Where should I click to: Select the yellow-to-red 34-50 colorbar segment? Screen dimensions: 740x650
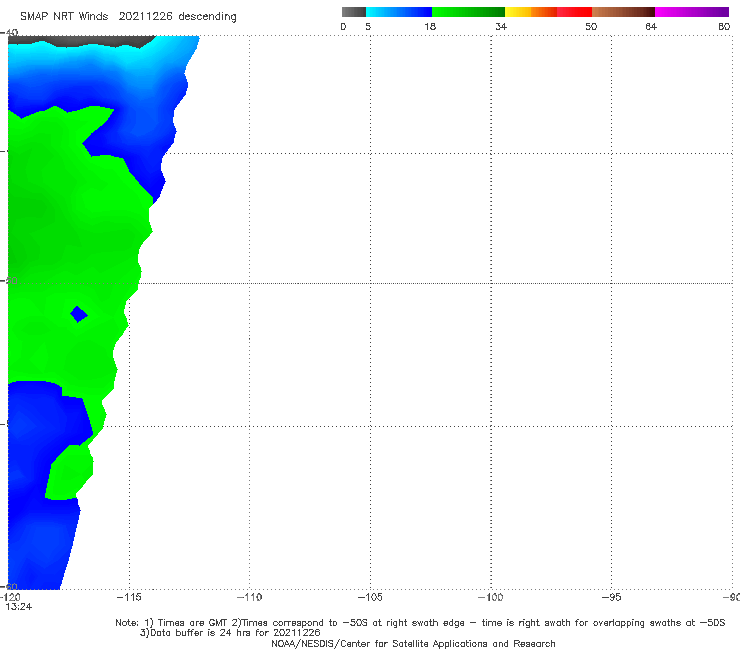[x=548, y=12]
